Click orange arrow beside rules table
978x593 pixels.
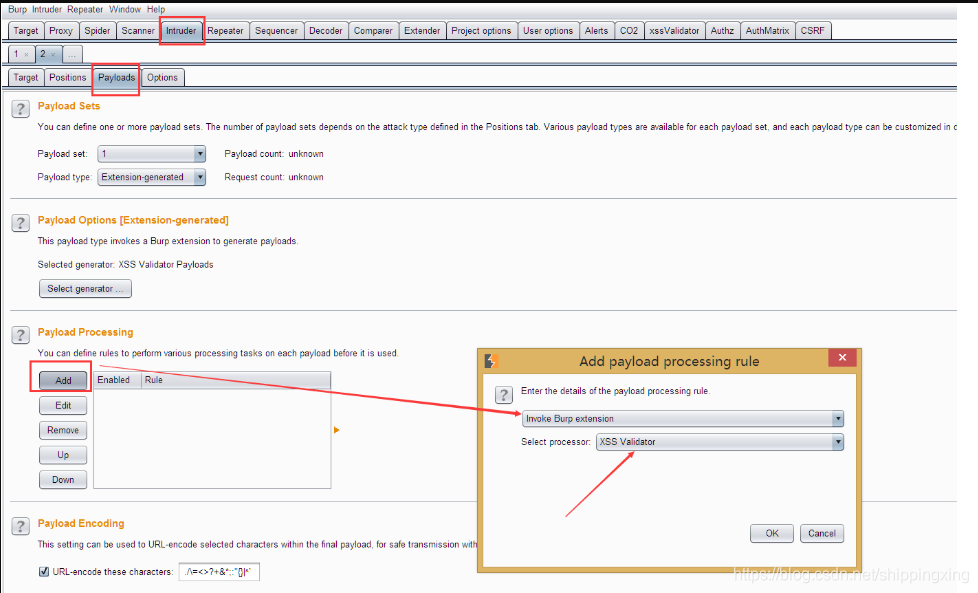click(x=336, y=430)
